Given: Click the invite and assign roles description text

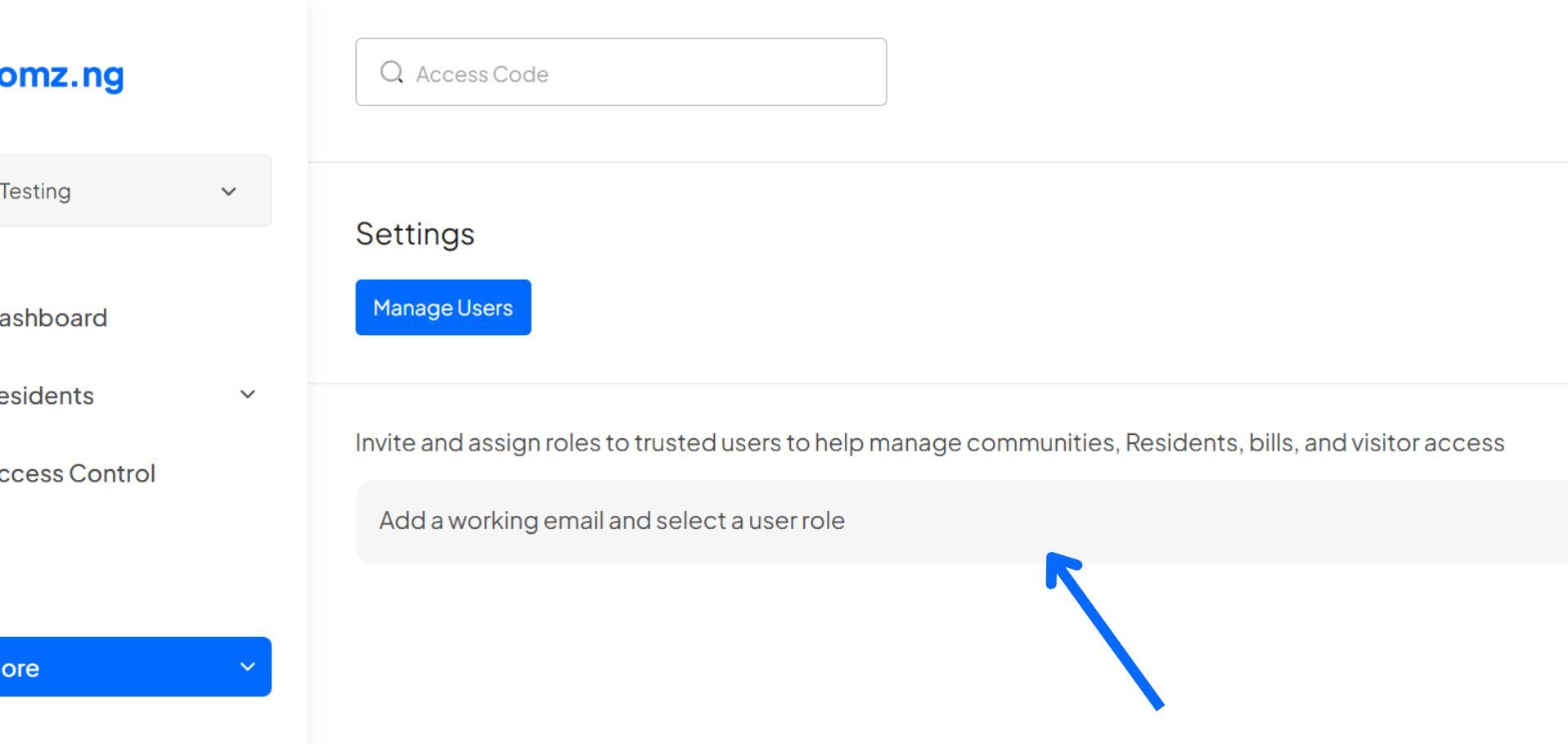Looking at the screenshot, I should (x=928, y=441).
